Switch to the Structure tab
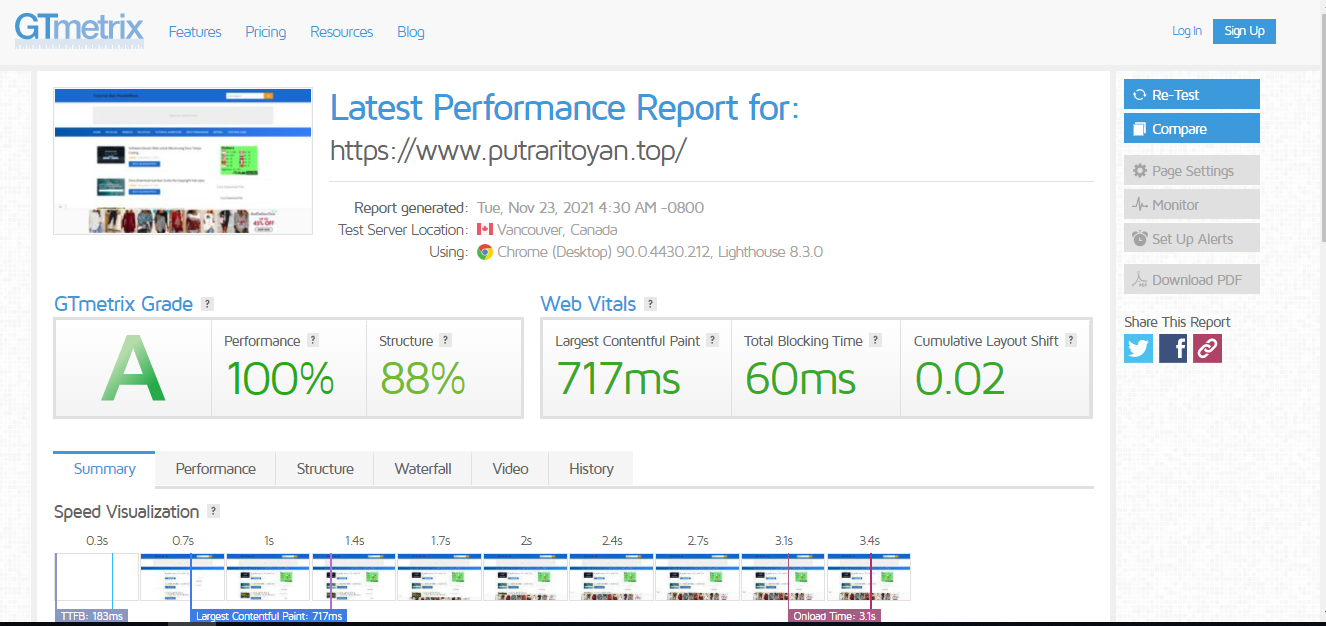The width and height of the screenshot is (1326, 626). [325, 469]
